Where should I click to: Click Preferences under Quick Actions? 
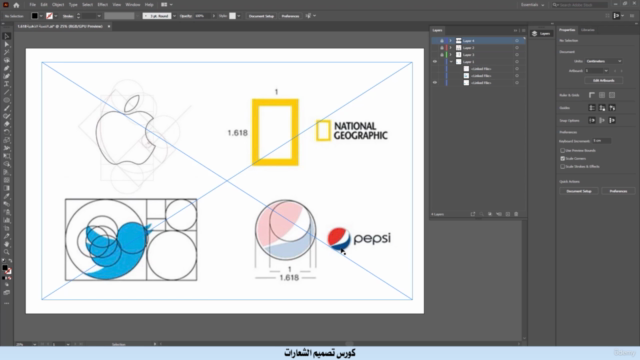tap(618, 191)
